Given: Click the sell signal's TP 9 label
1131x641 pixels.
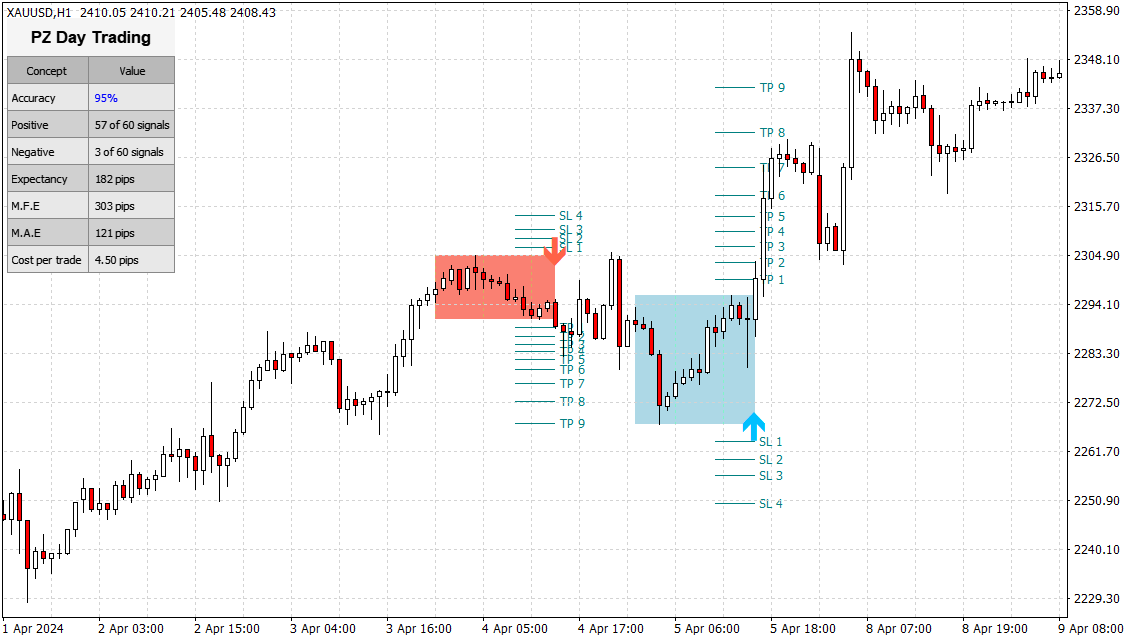Looking at the screenshot, I should click(572, 423).
